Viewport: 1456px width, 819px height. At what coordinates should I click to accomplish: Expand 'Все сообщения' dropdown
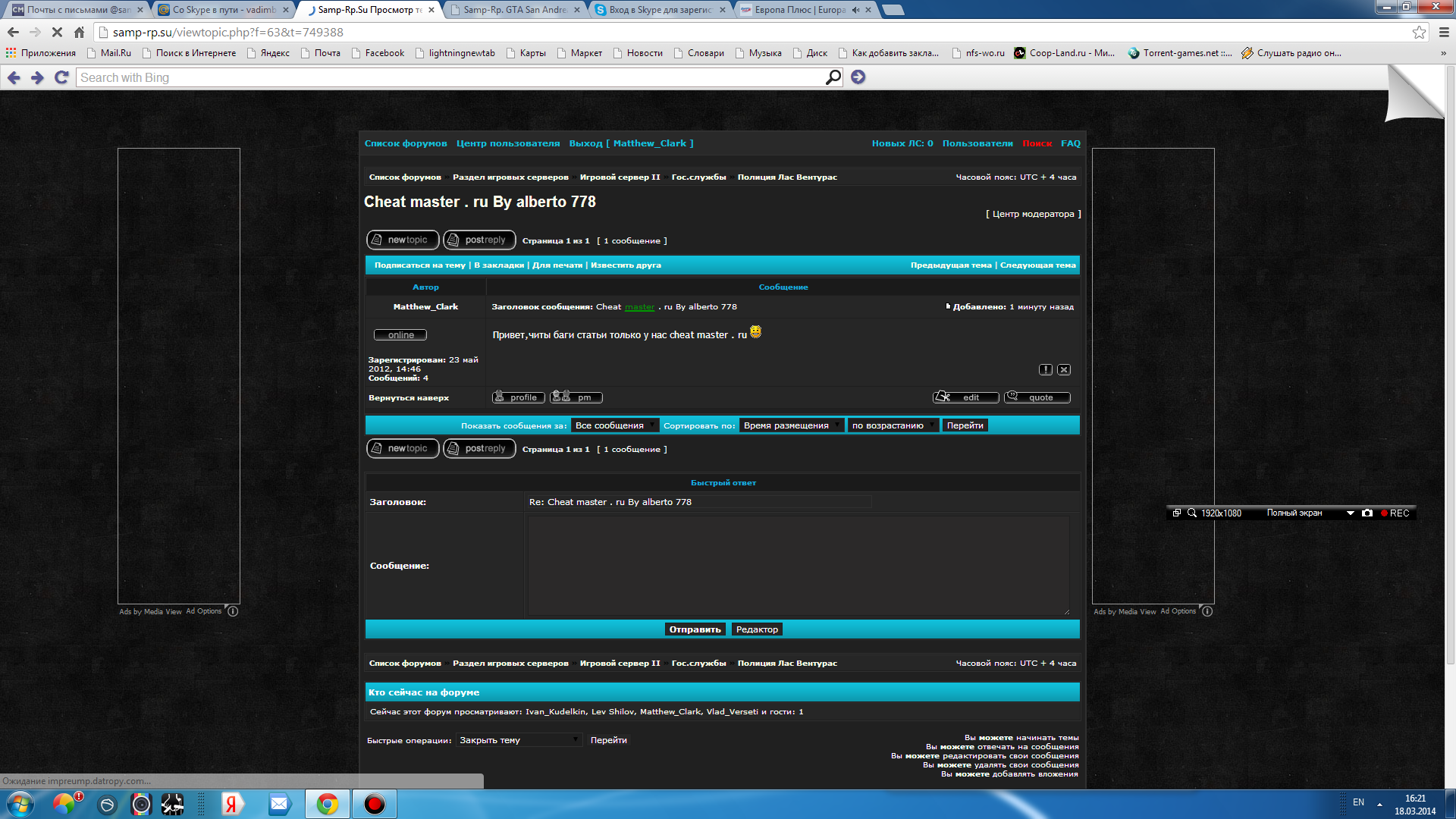(x=614, y=425)
